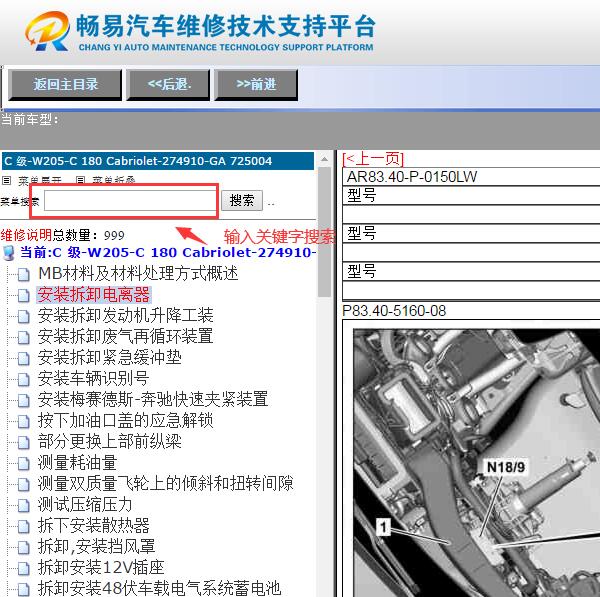This screenshot has width=600, height=597.
Task: Open the 拆下安装散热器 entry
Action: [93, 525]
